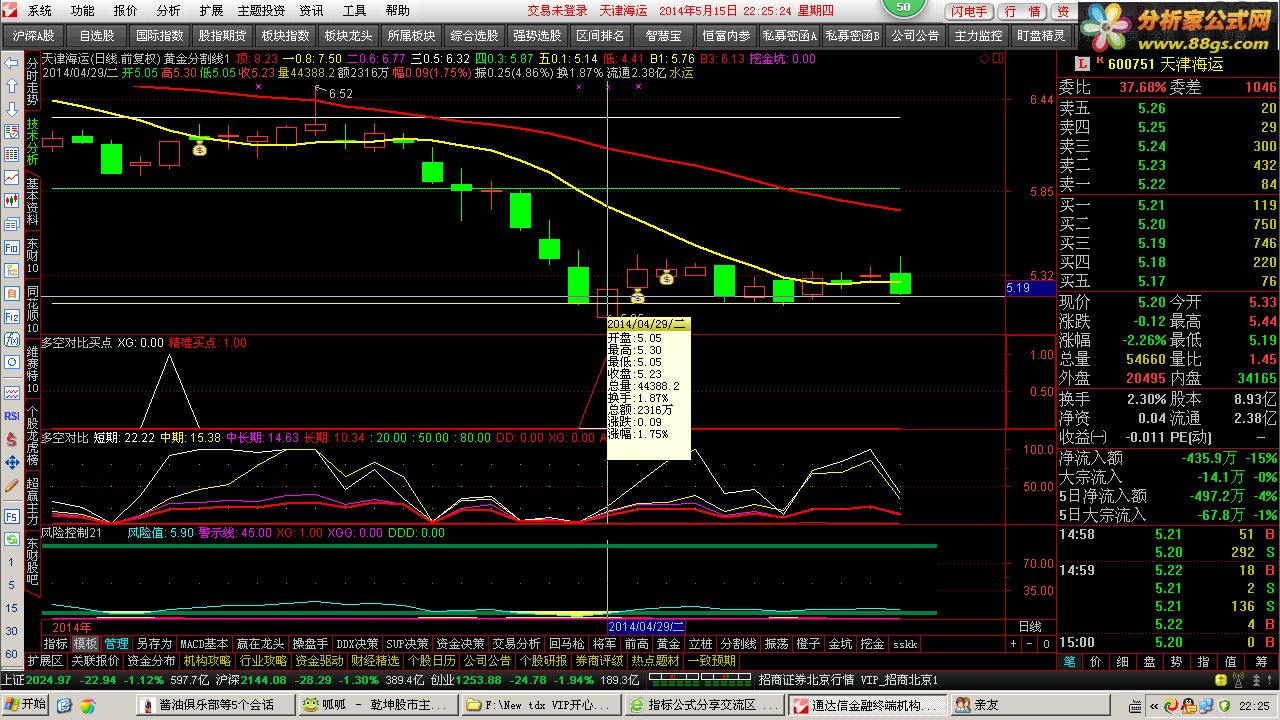Open the 通达信金融终端 taskbar item
Viewport: 1280px width, 720px height.
[867, 705]
